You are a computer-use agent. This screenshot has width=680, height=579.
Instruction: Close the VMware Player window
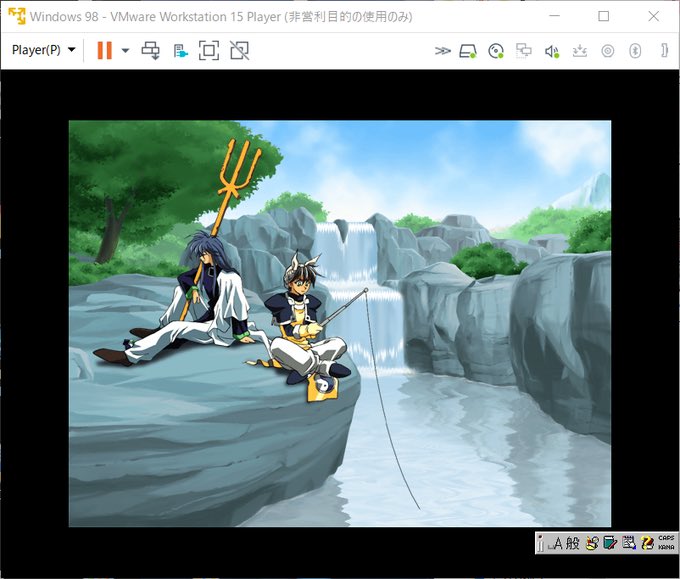654,16
